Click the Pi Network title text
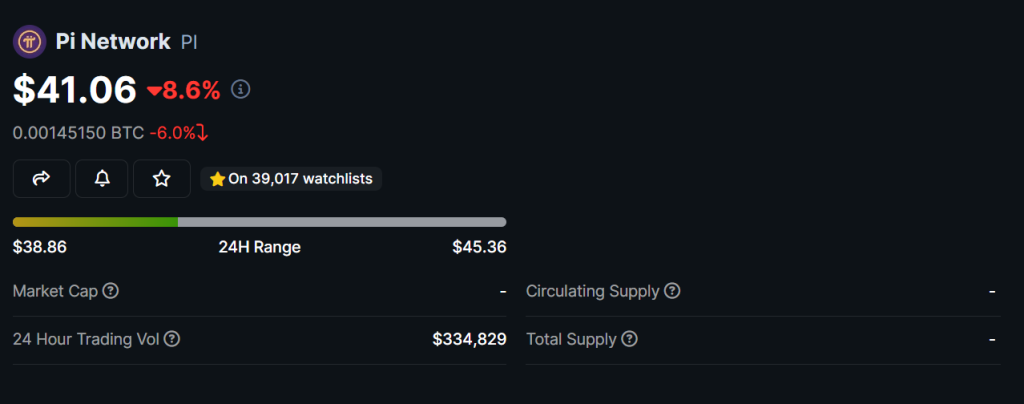Viewport: 1024px width, 404px height. click(113, 42)
